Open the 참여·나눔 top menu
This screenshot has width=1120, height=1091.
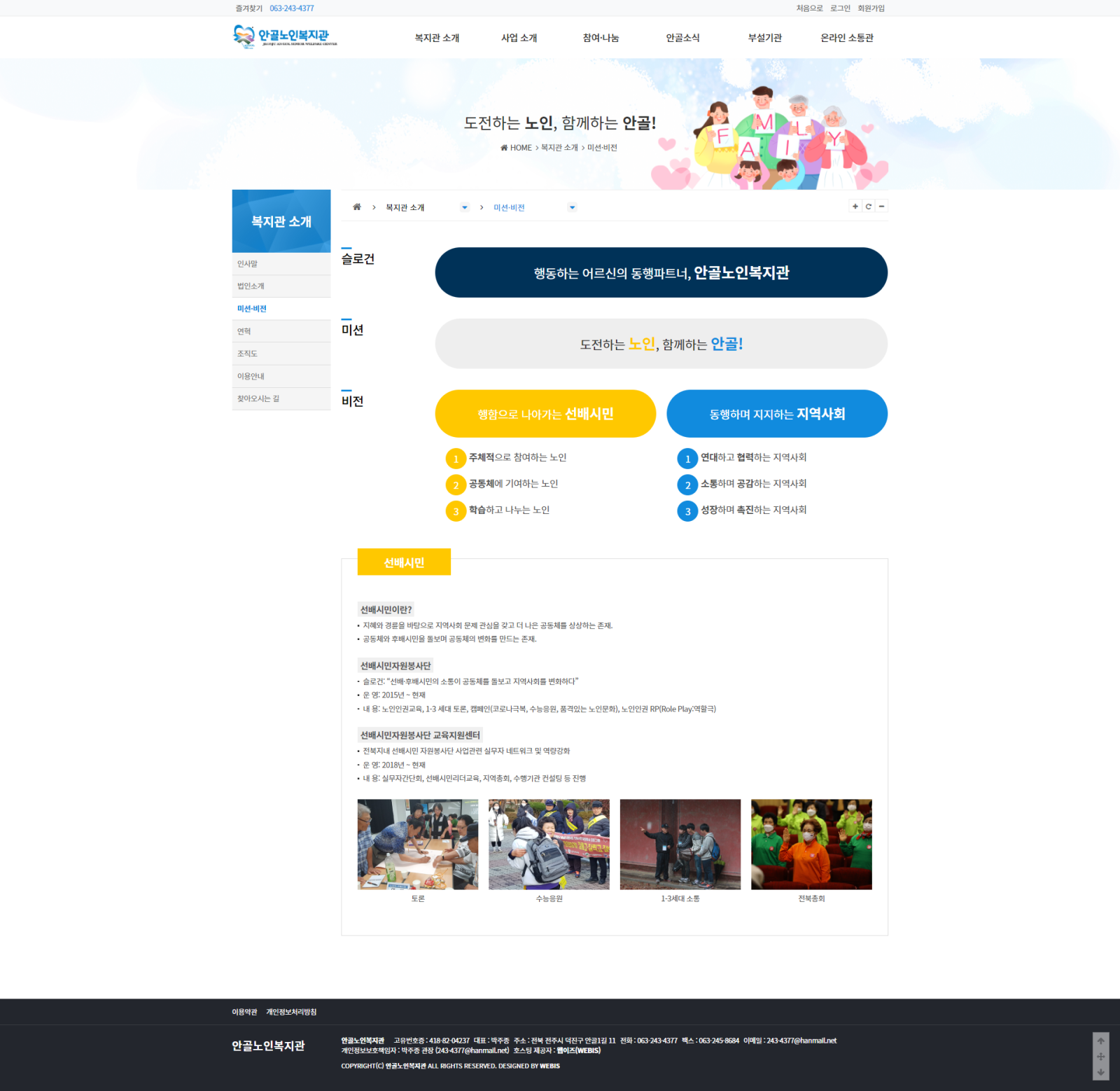601,38
